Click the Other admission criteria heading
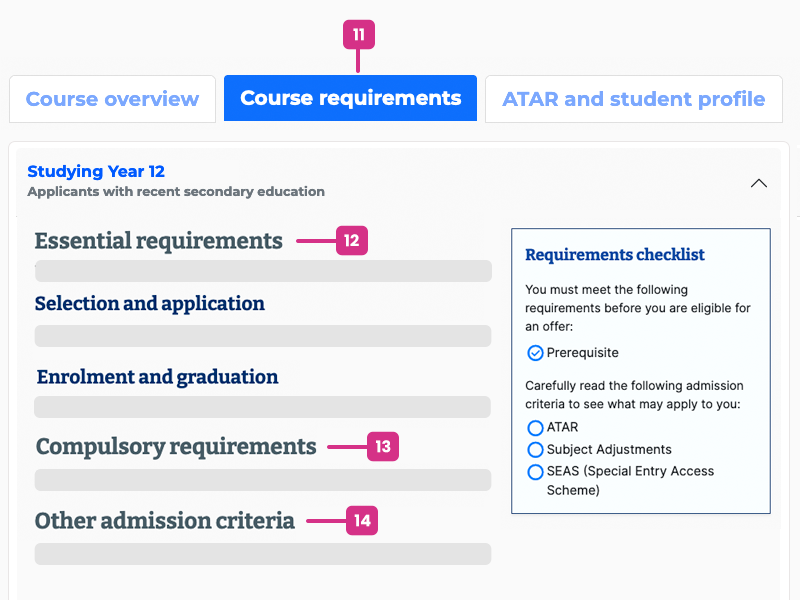 coord(164,521)
